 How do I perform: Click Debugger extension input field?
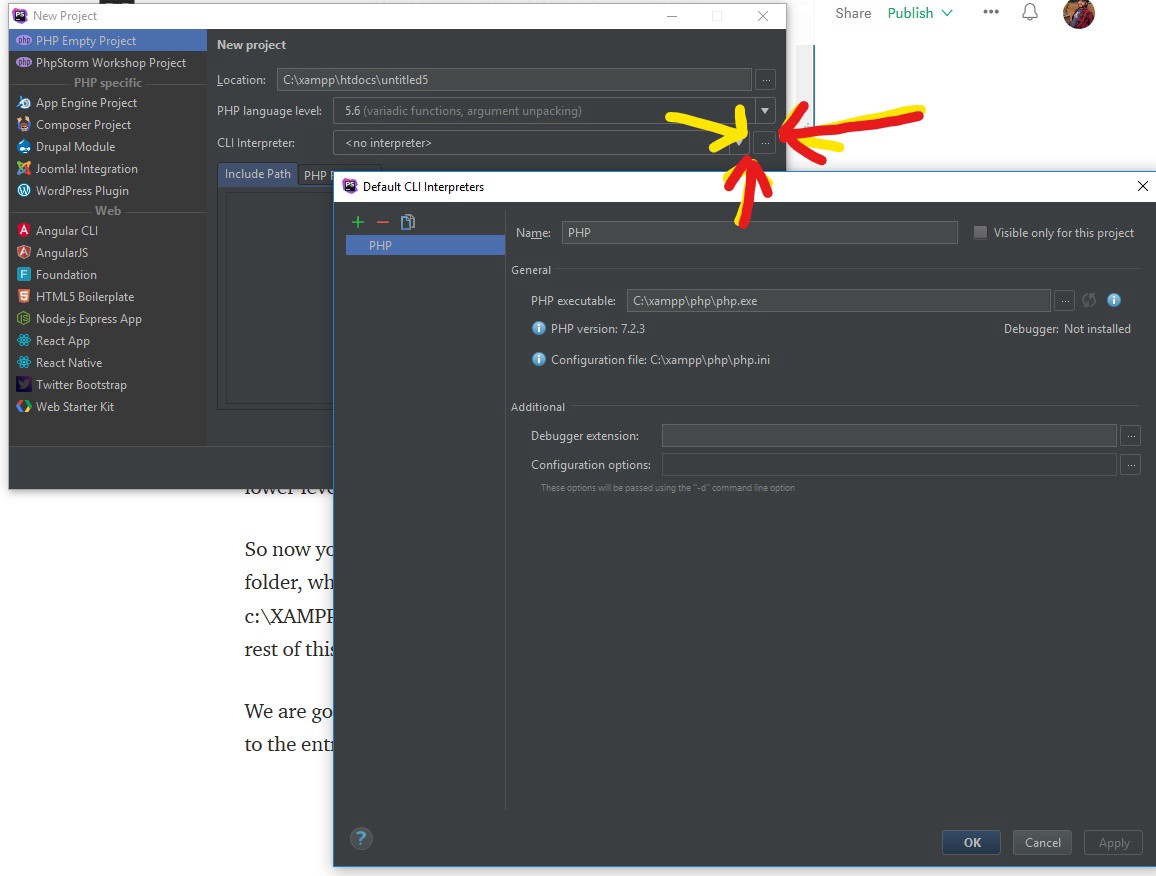coord(889,436)
